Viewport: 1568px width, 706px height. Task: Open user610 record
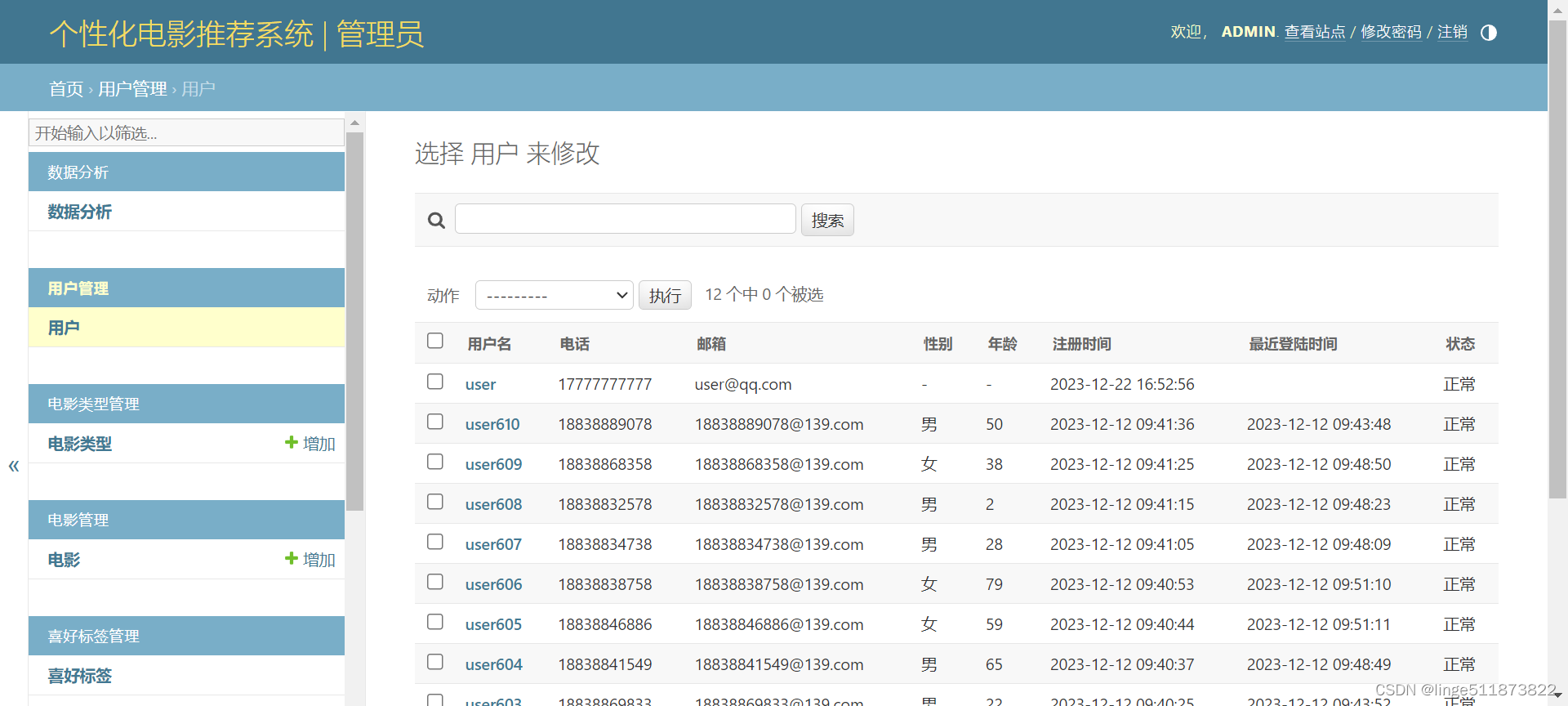click(492, 424)
